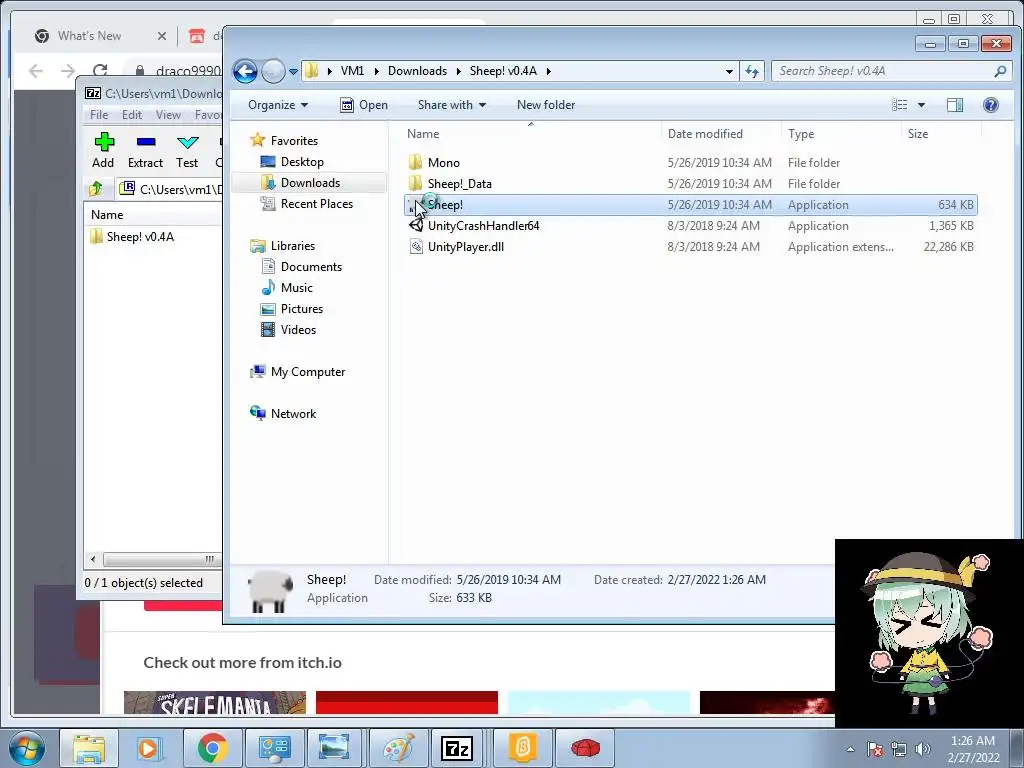Viewport: 1024px width, 768px height.
Task: Click the Explorer Forward arrow button
Action: 273,71
